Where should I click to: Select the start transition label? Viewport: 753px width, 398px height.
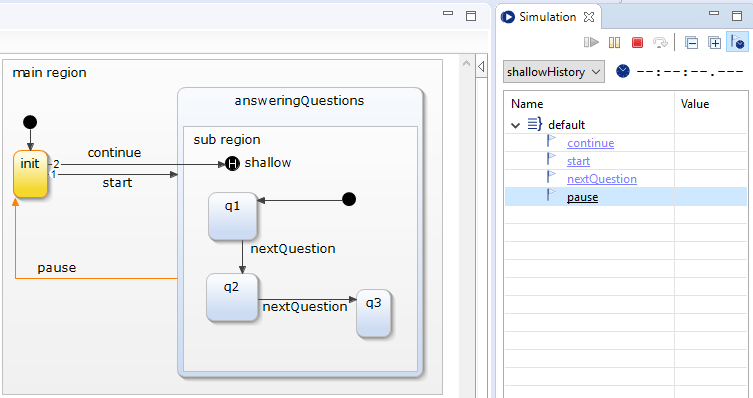click(117, 183)
